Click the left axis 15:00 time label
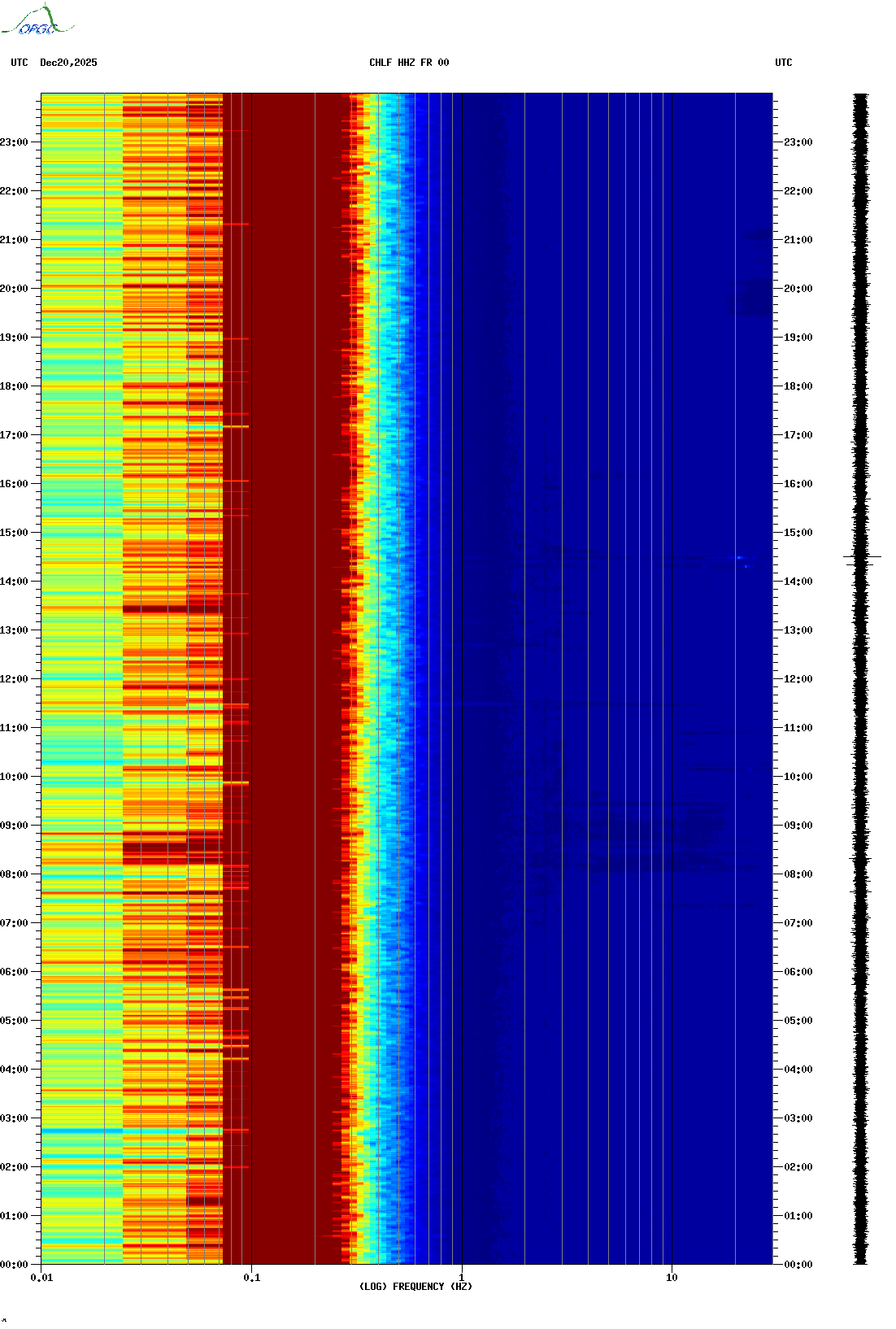This screenshot has height=1329, width=896. pyautogui.click(x=14, y=533)
